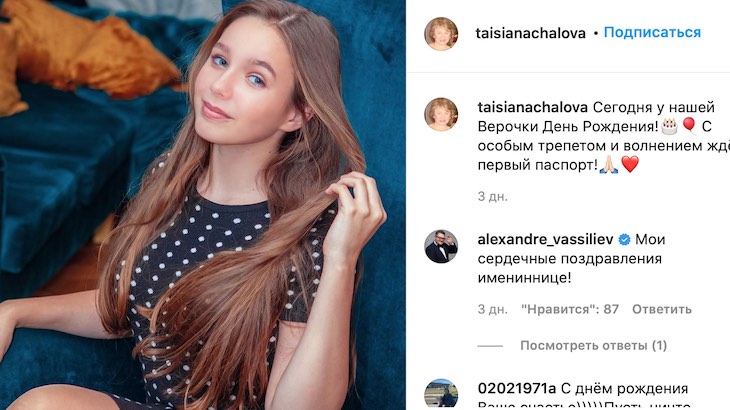Click the caption timestamp 3 дн.
The width and height of the screenshot is (730, 410).
[x=493, y=196]
